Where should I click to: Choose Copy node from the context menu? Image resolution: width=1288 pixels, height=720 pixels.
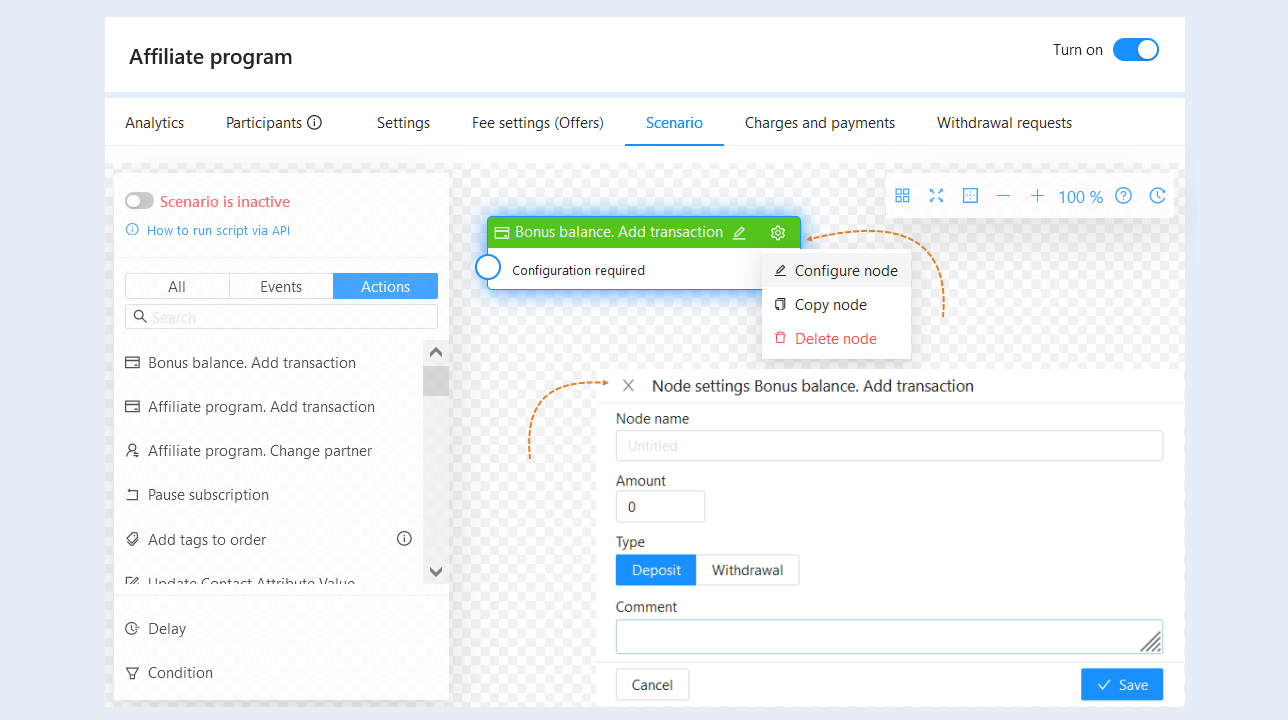[836, 305]
